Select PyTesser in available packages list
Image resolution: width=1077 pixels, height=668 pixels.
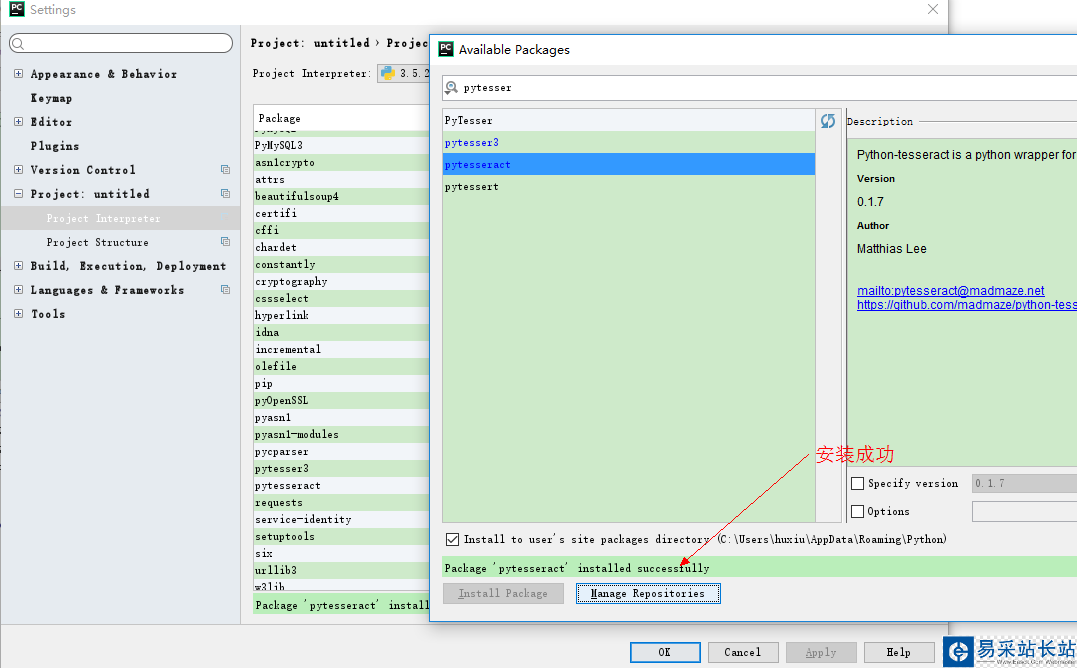(x=628, y=120)
